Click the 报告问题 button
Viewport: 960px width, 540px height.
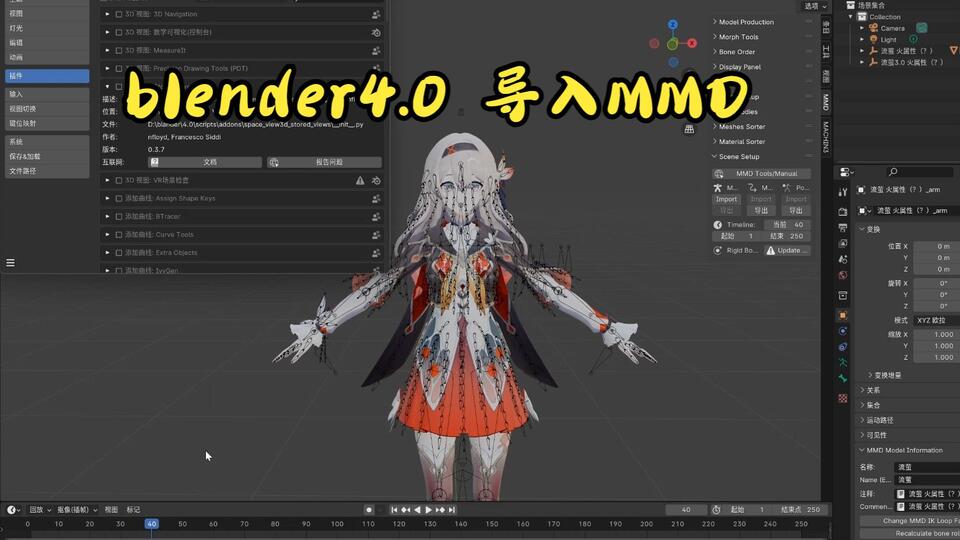324,162
